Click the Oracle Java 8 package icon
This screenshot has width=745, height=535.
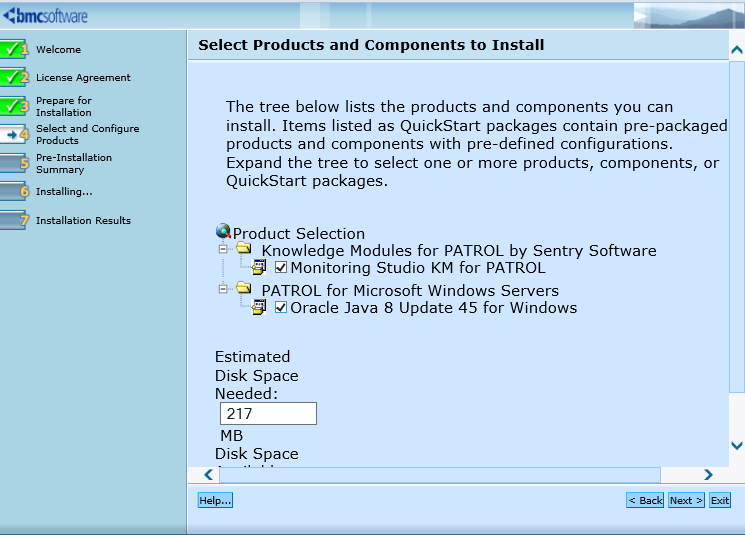click(259, 307)
